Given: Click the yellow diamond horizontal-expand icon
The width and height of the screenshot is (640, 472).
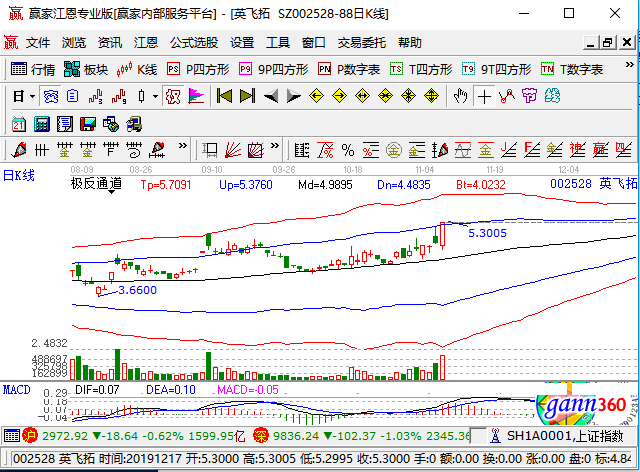Looking at the screenshot, I should (x=362, y=96).
